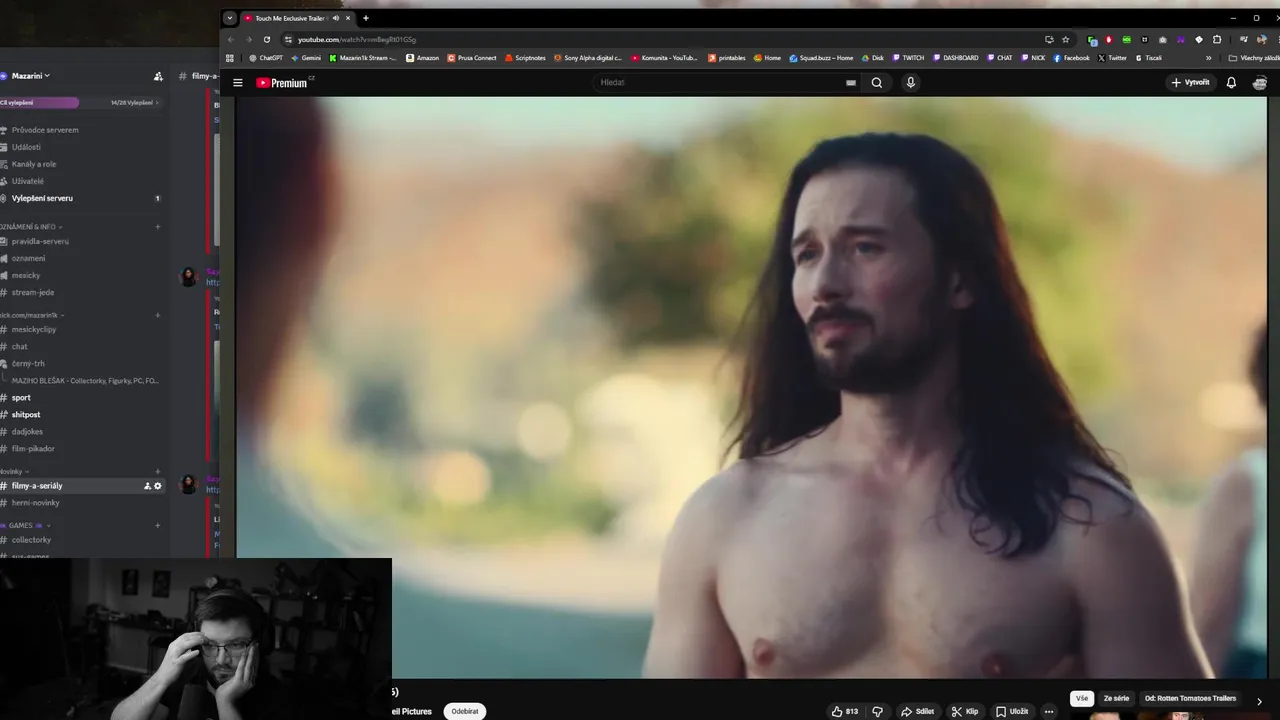Viewport: 1280px width, 720px height.
Task: Bookmark this page with the star icon
Action: 1066,39
